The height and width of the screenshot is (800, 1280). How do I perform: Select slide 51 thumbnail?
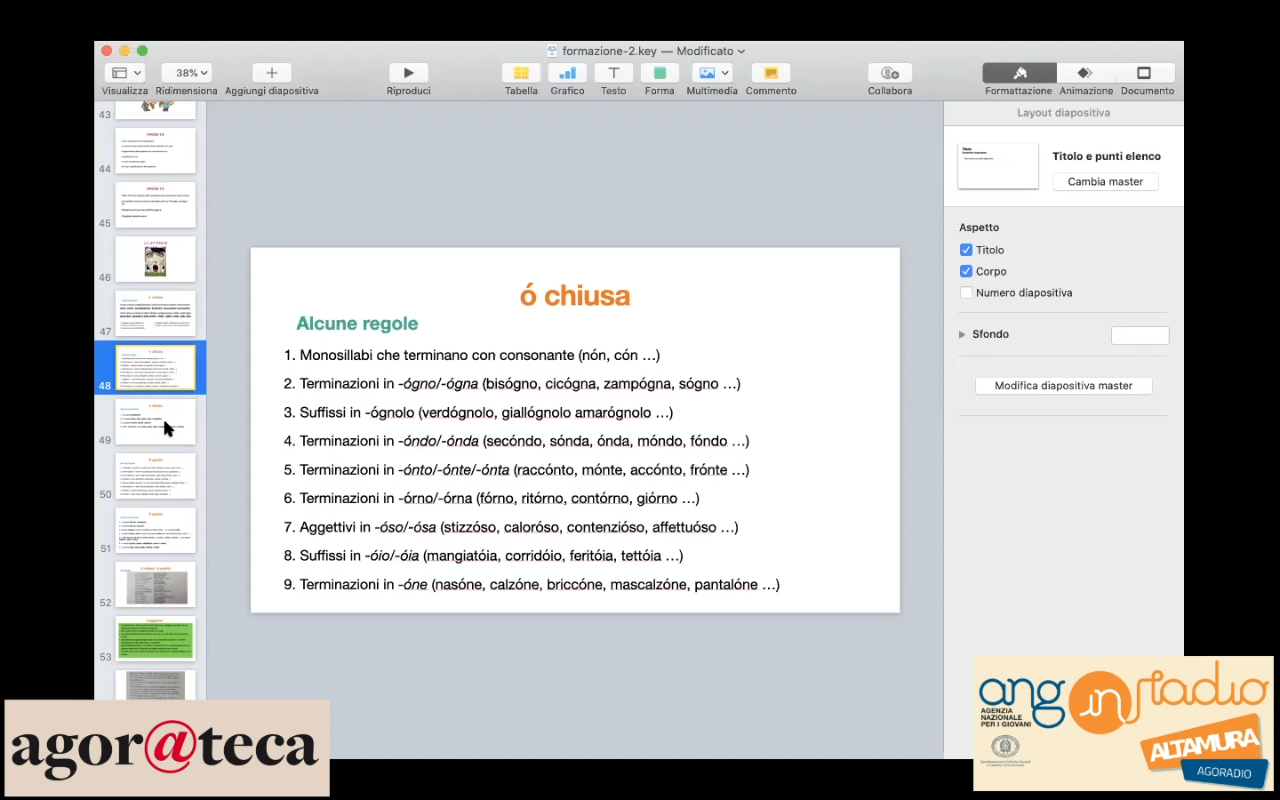coord(155,530)
